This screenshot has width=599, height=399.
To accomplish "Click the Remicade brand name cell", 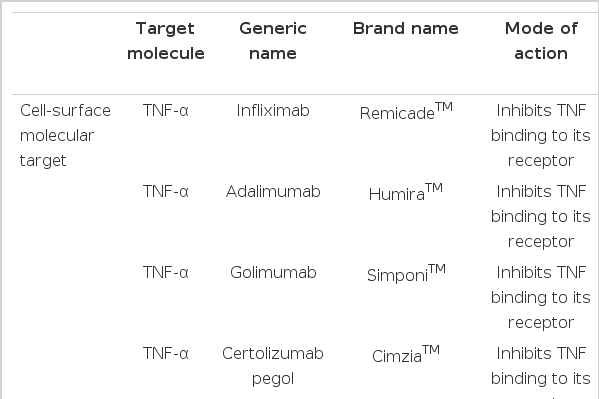I will click(406, 112).
